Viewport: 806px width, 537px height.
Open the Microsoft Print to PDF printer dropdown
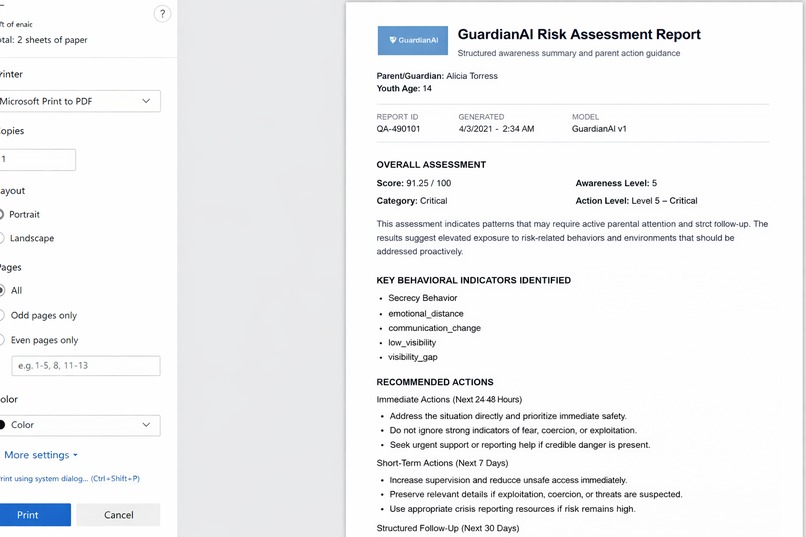[x=80, y=101]
